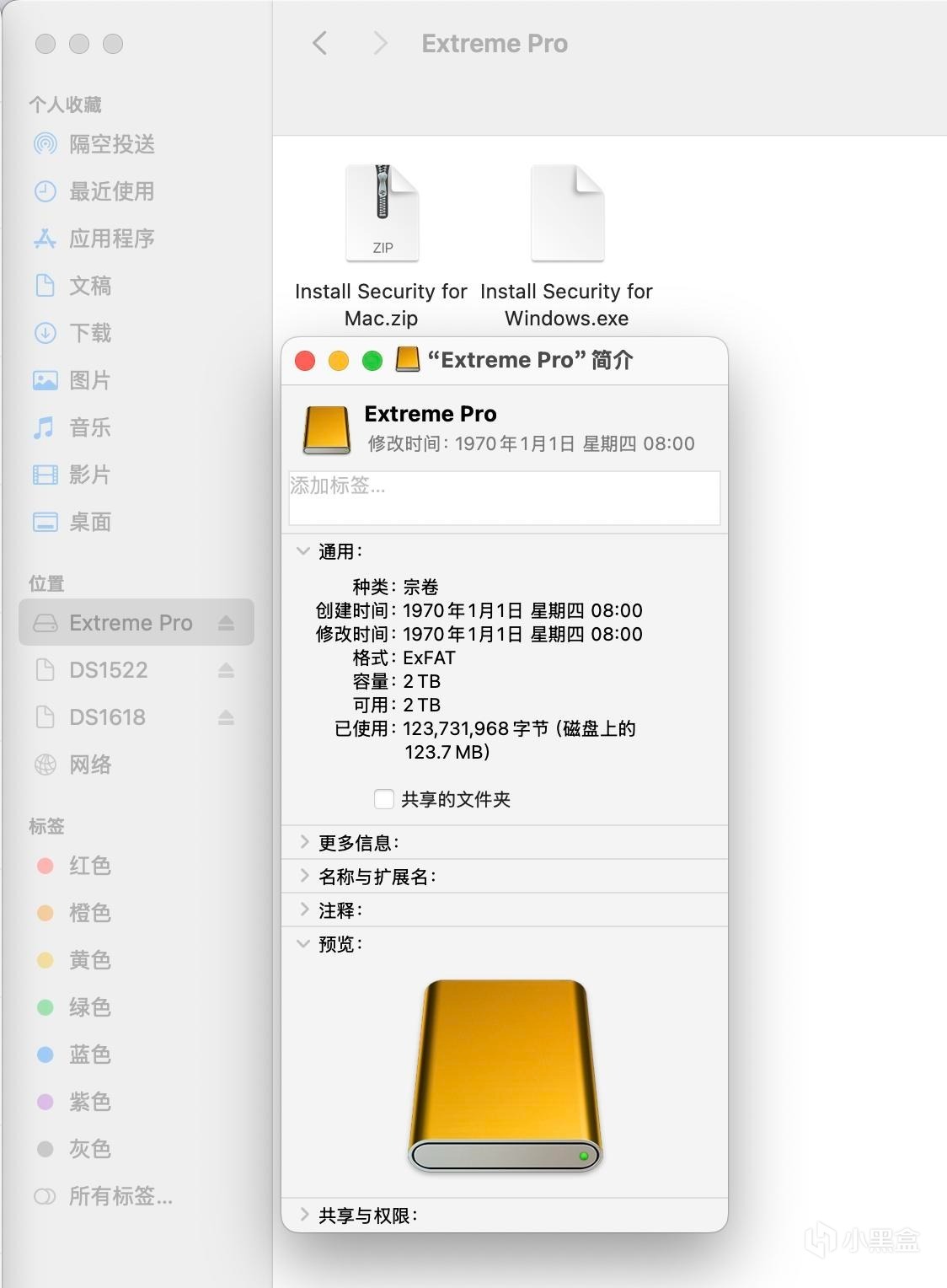Eject the DS1522 volume
The width and height of the screenshot is (947, 1288).
click(x=226, y=670)
